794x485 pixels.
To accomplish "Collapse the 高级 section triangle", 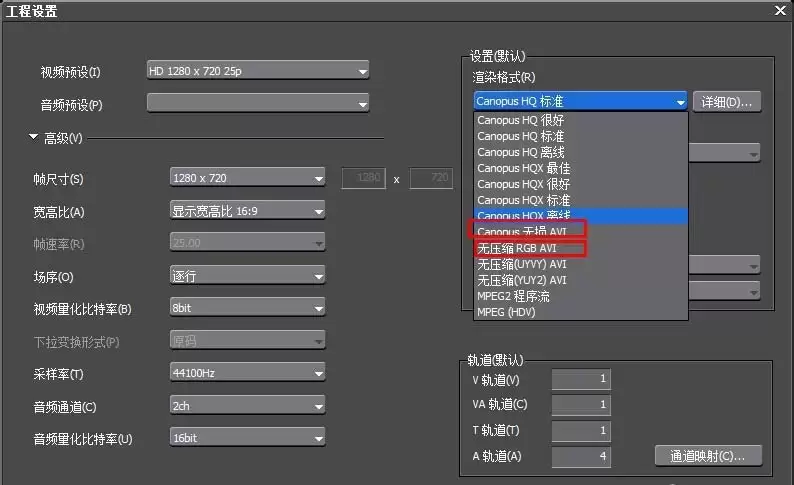I will [33, 137].
